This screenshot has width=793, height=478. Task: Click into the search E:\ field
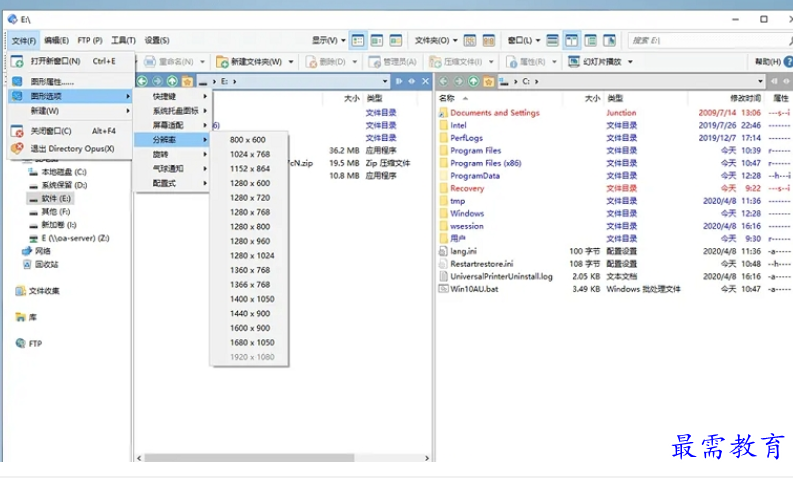click(708, 40)
